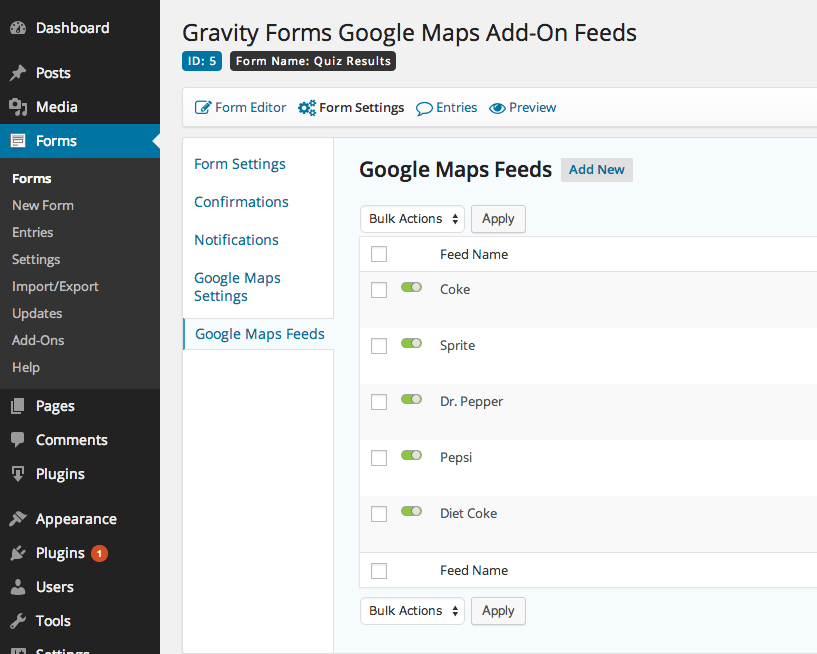Go to the Notifications tab
817x654 pixels.
point(237,240)
